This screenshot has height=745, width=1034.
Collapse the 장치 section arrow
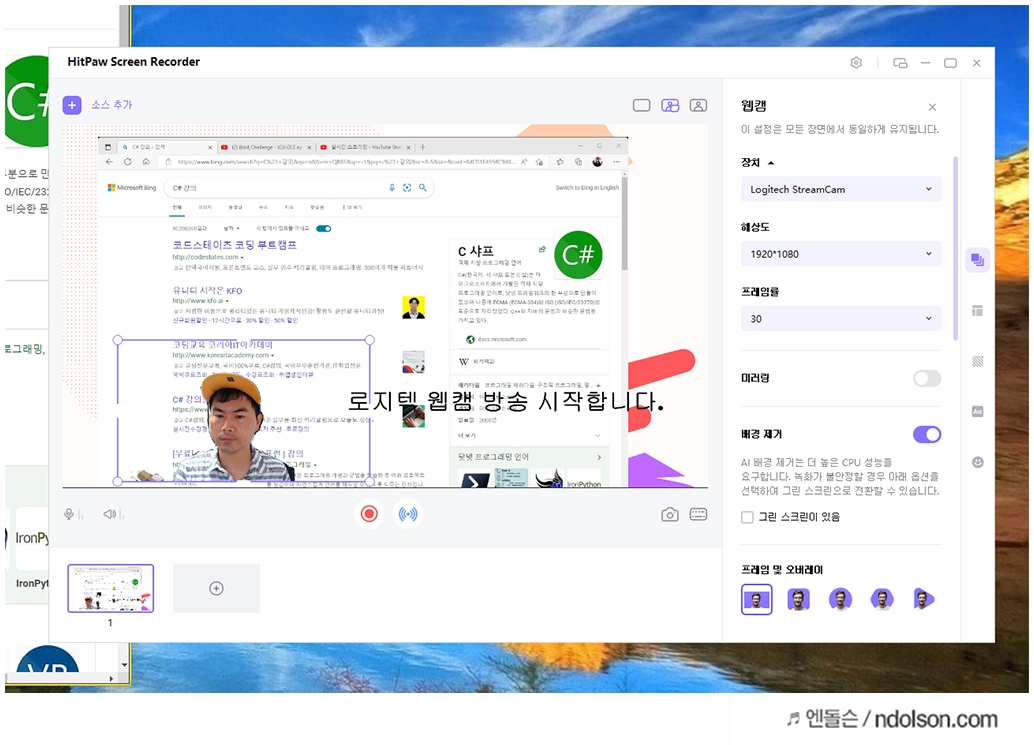pyautogui.click(x=771, y=163)
